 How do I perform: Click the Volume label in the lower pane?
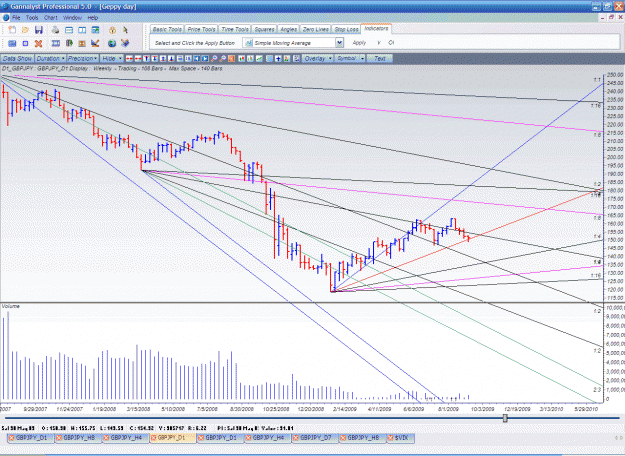10,306
